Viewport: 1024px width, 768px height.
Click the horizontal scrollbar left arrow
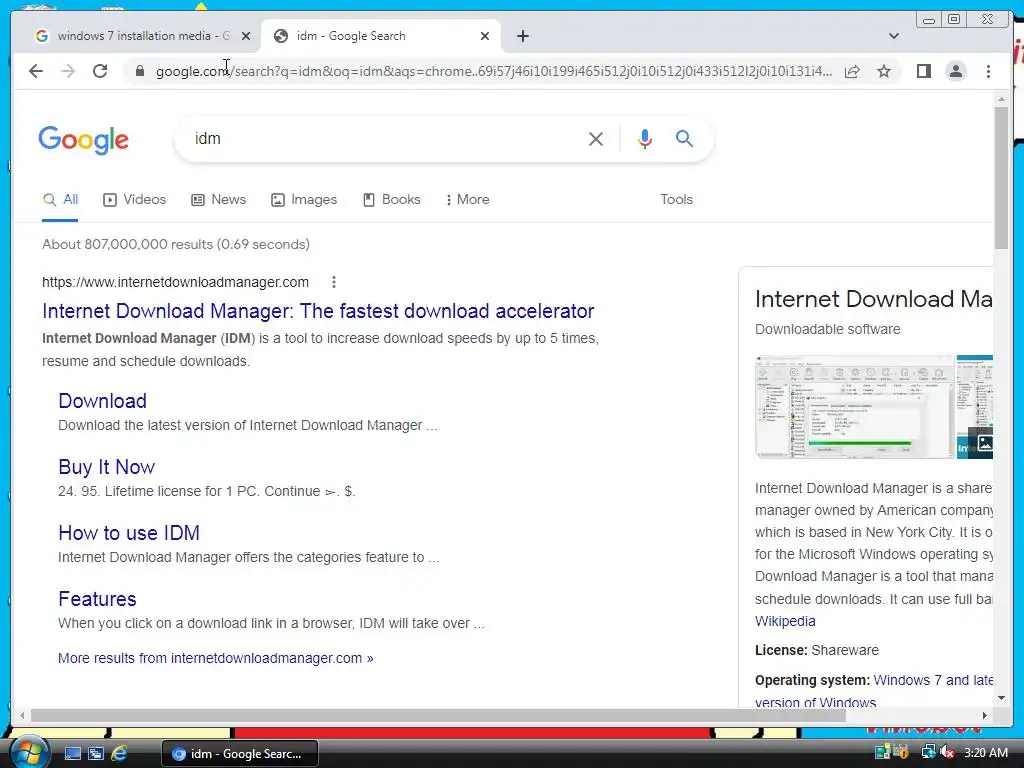pos(22,716)
